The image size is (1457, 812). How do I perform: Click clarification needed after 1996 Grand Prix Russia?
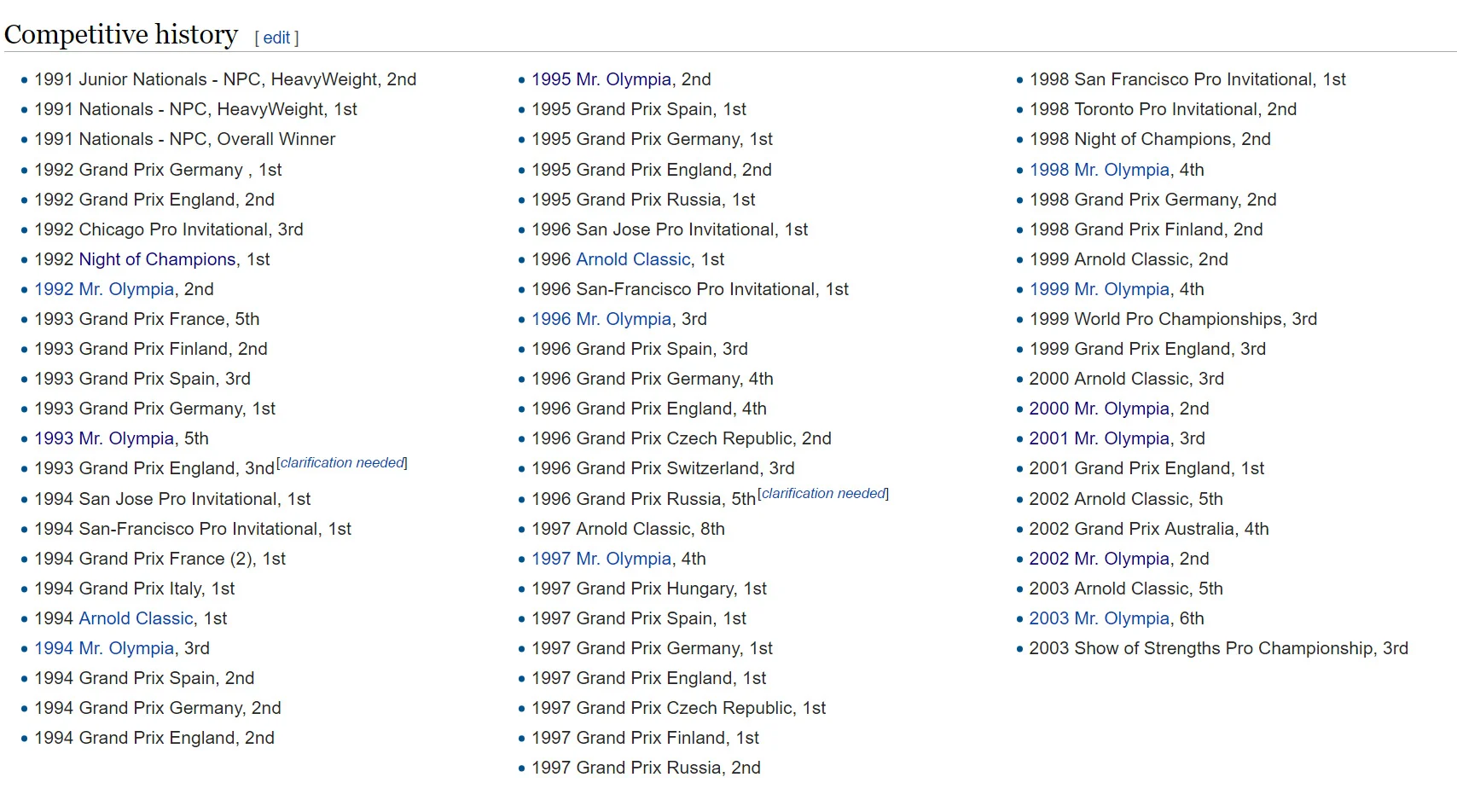pos(823,494)
